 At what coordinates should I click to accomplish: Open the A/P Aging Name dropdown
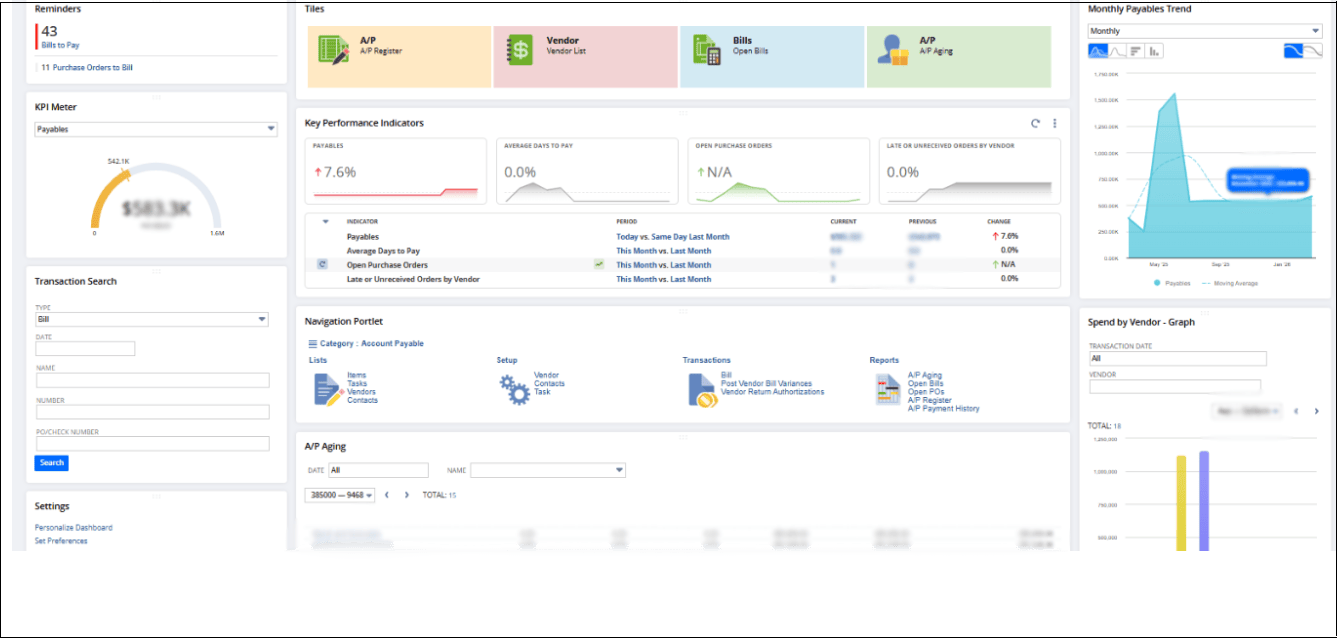tap(548, 470)
